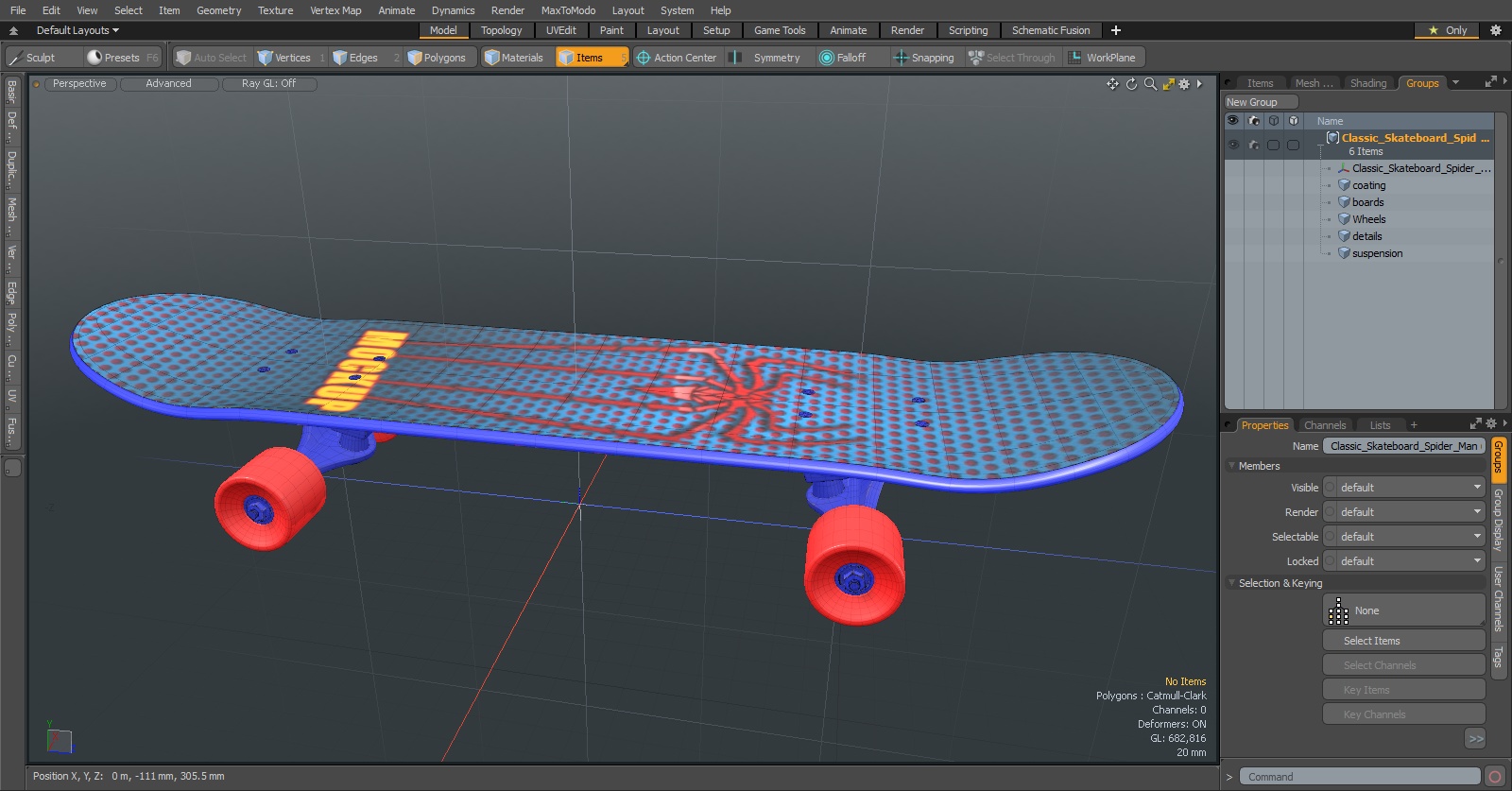The image size is (1512, 791).
Task: Open the Selectable default dropdown
Action: [1404, 537]
